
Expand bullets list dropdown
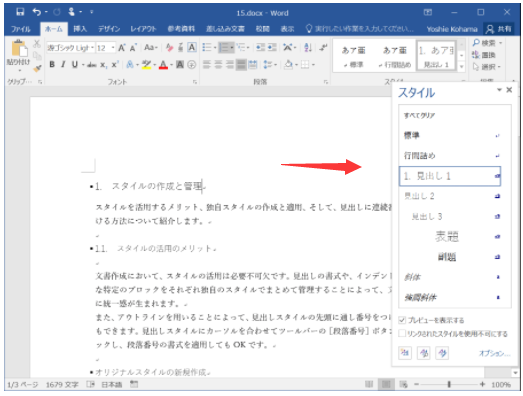pyautogui.click(x=215, y=48)
